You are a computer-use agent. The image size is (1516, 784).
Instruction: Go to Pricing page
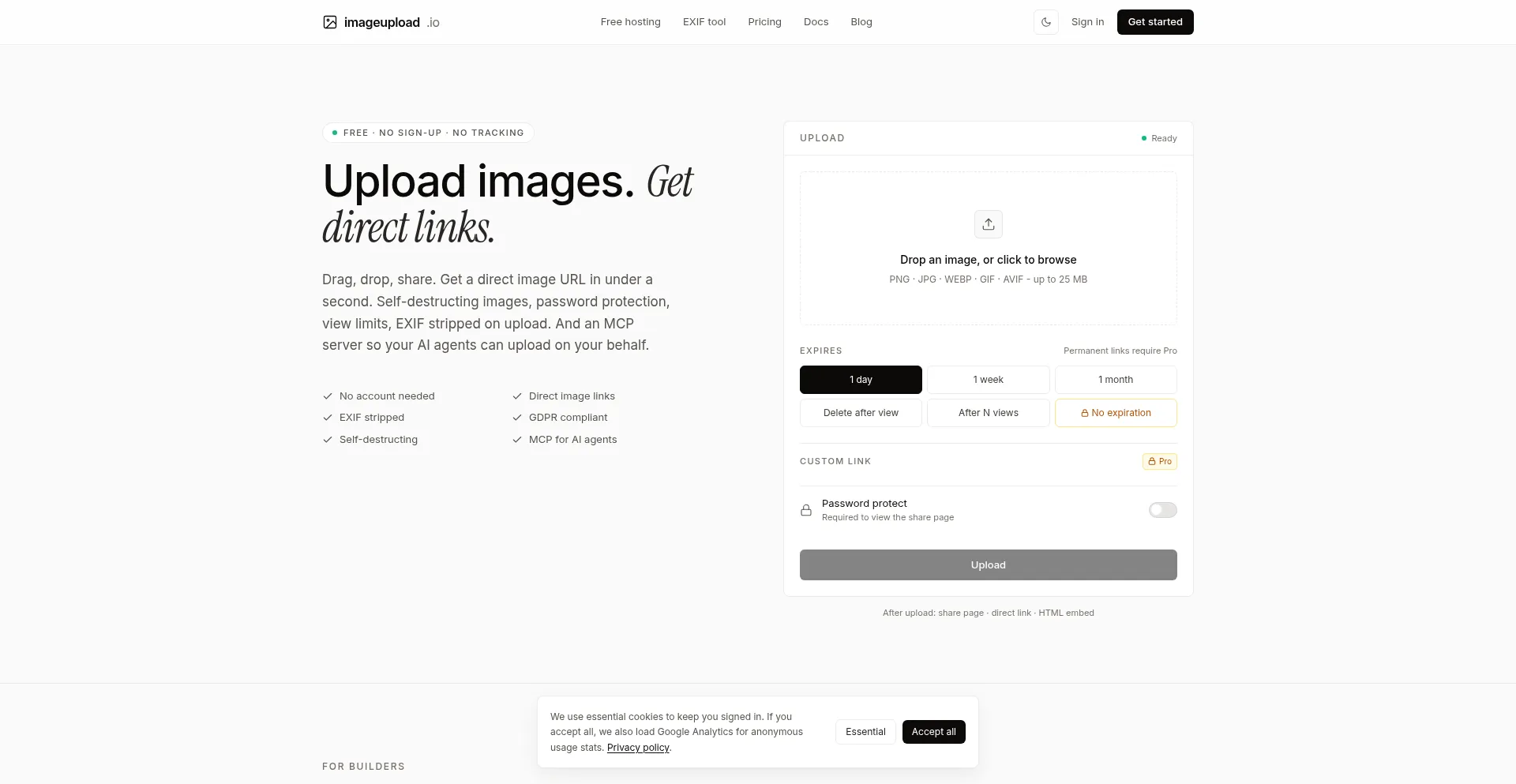tap(765, 22)
